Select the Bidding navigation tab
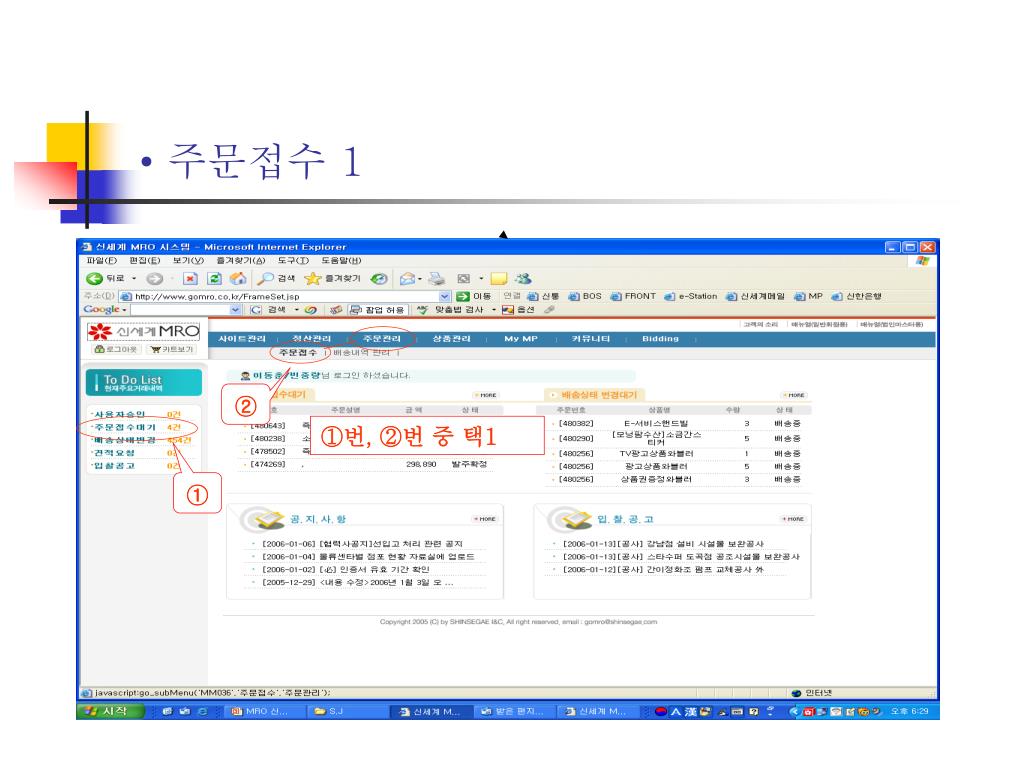The width and height of the screenshot is (1024, 768). pyautogui.click(x=660, y=339)
